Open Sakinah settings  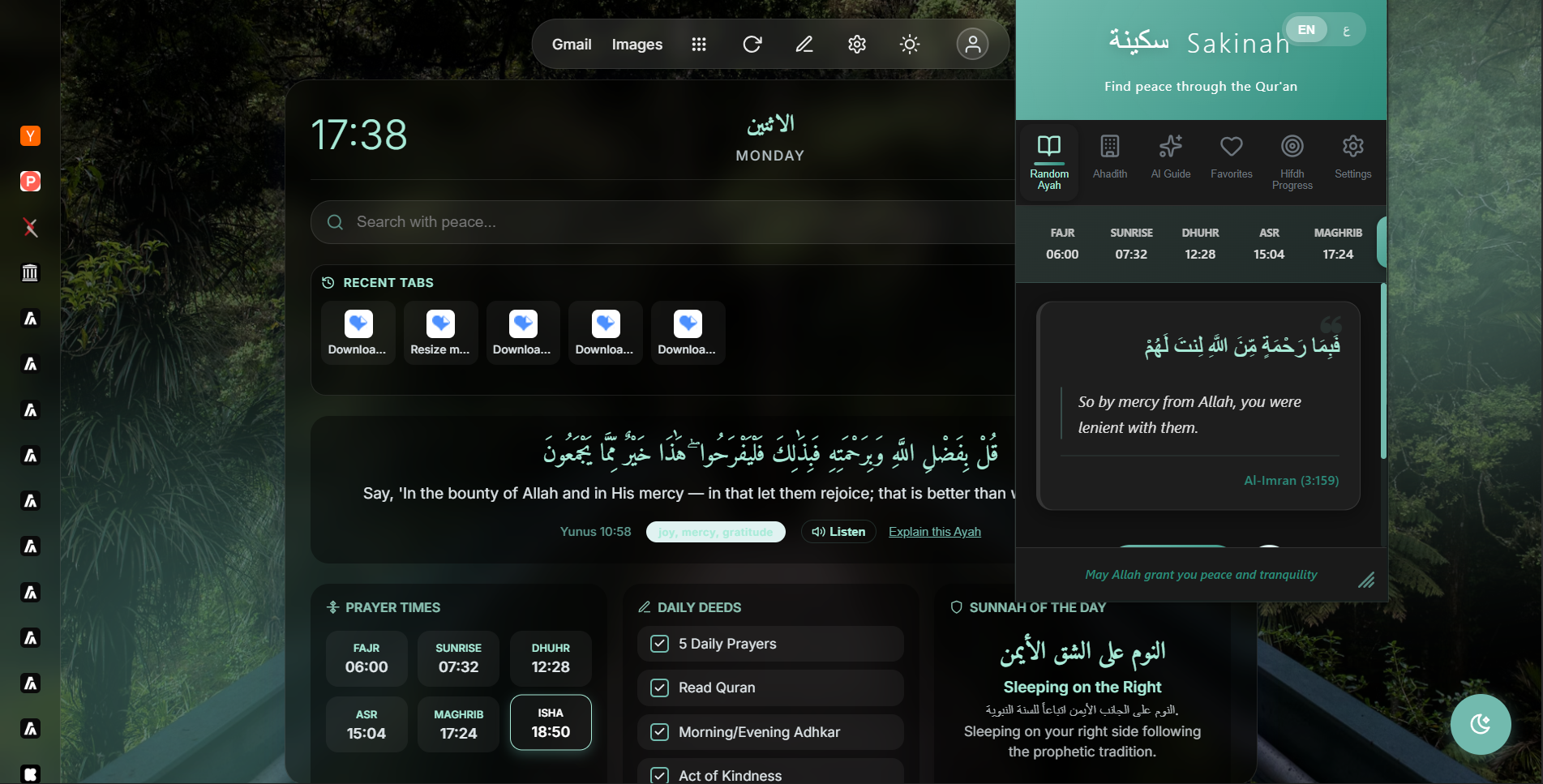click(x=1352, y=156)
